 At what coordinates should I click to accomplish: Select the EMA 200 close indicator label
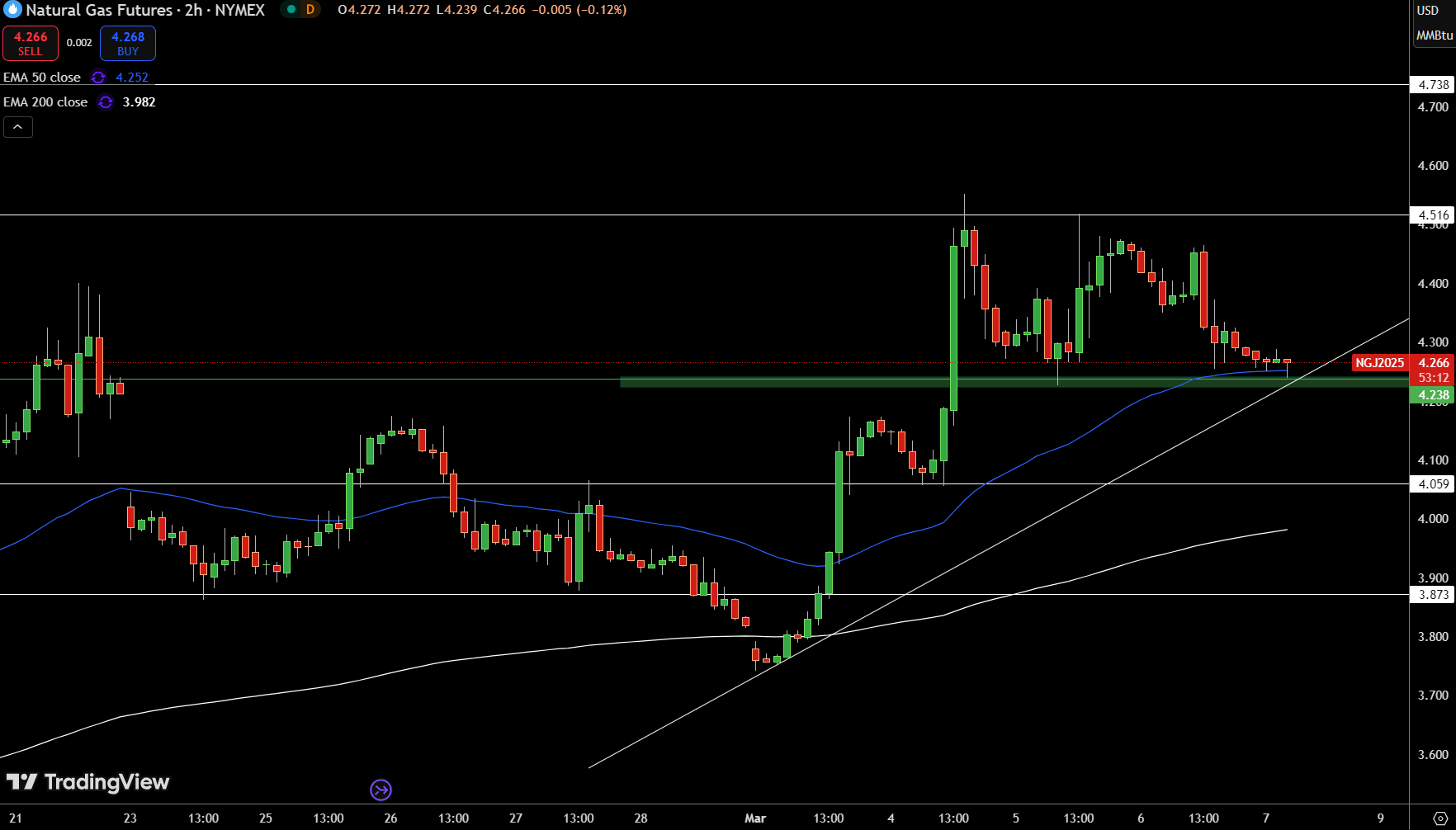tap(45, 102)
